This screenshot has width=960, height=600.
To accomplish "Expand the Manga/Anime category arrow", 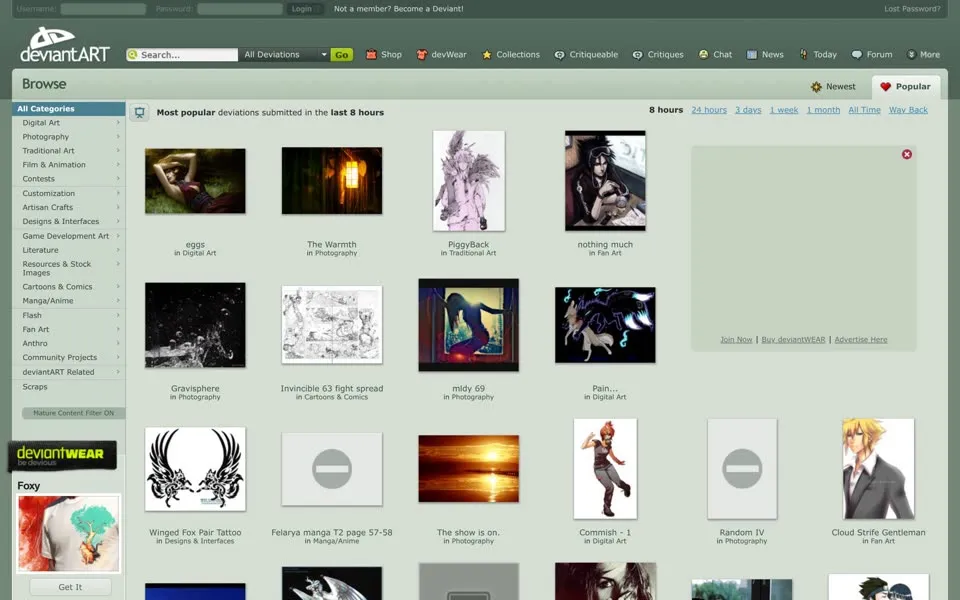I will 118,301.
